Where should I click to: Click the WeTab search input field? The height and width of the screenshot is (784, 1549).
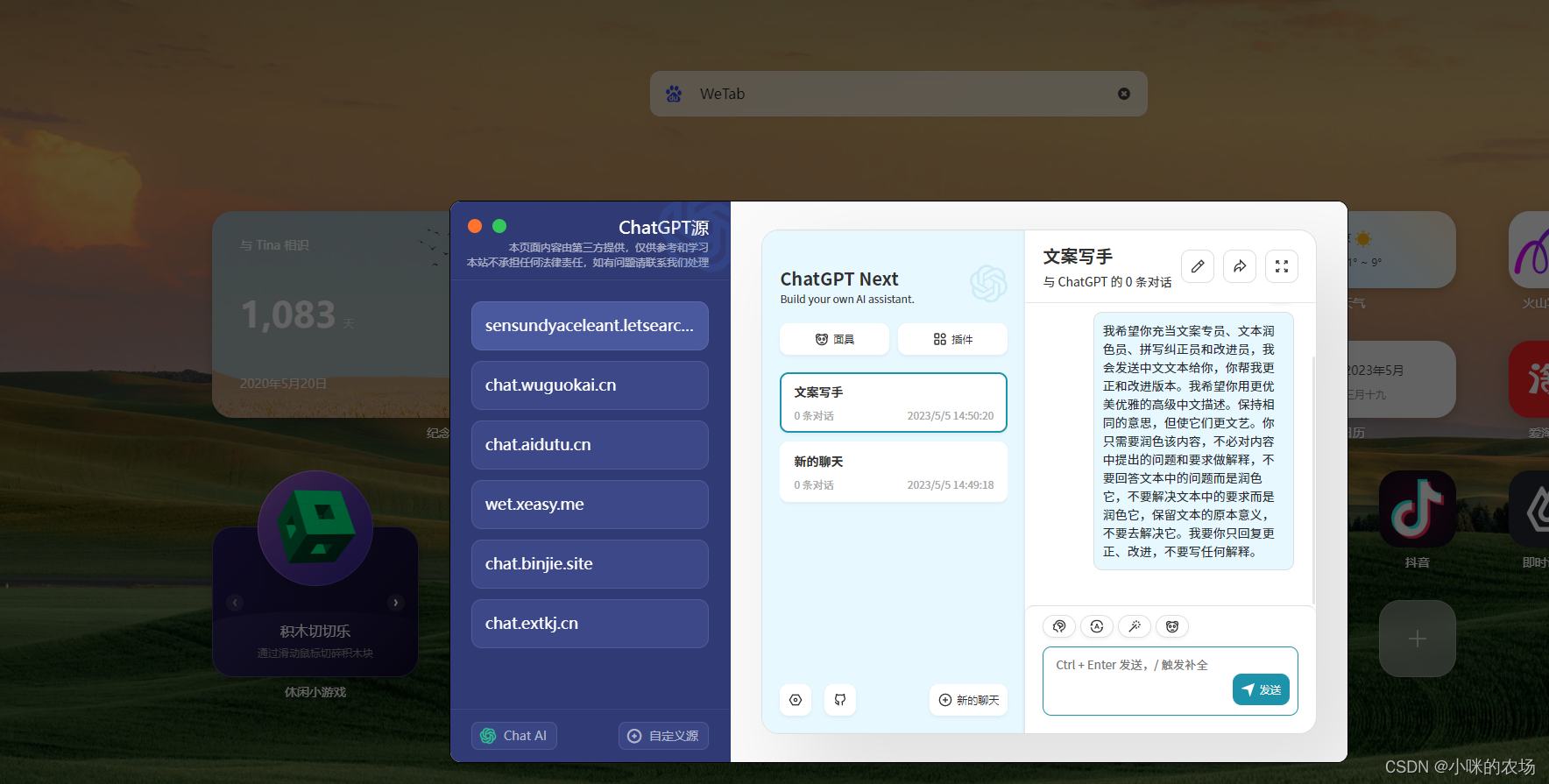[x=898, y=94]
